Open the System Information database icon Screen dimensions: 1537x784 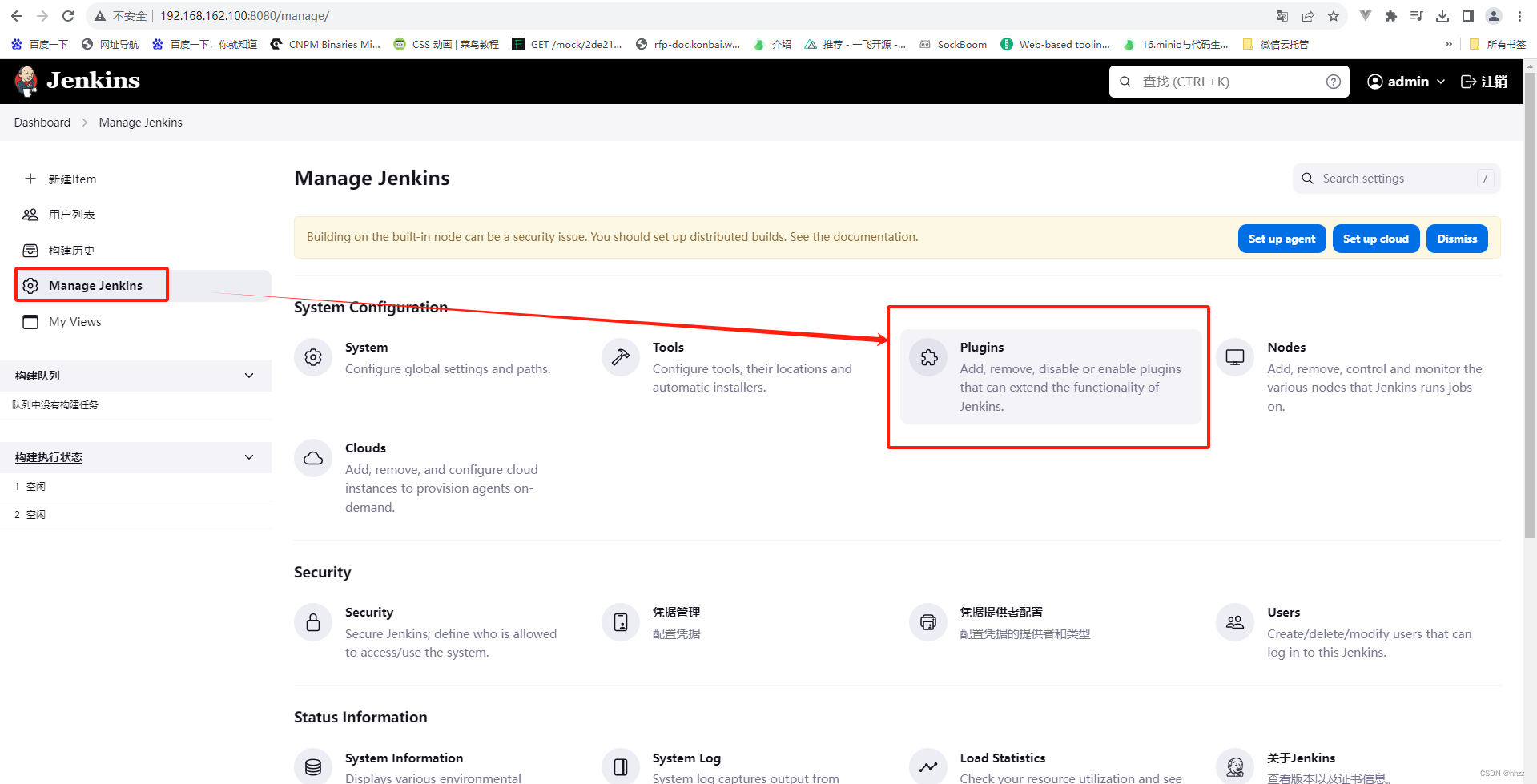pyautogui.click(x=313, y=767)
